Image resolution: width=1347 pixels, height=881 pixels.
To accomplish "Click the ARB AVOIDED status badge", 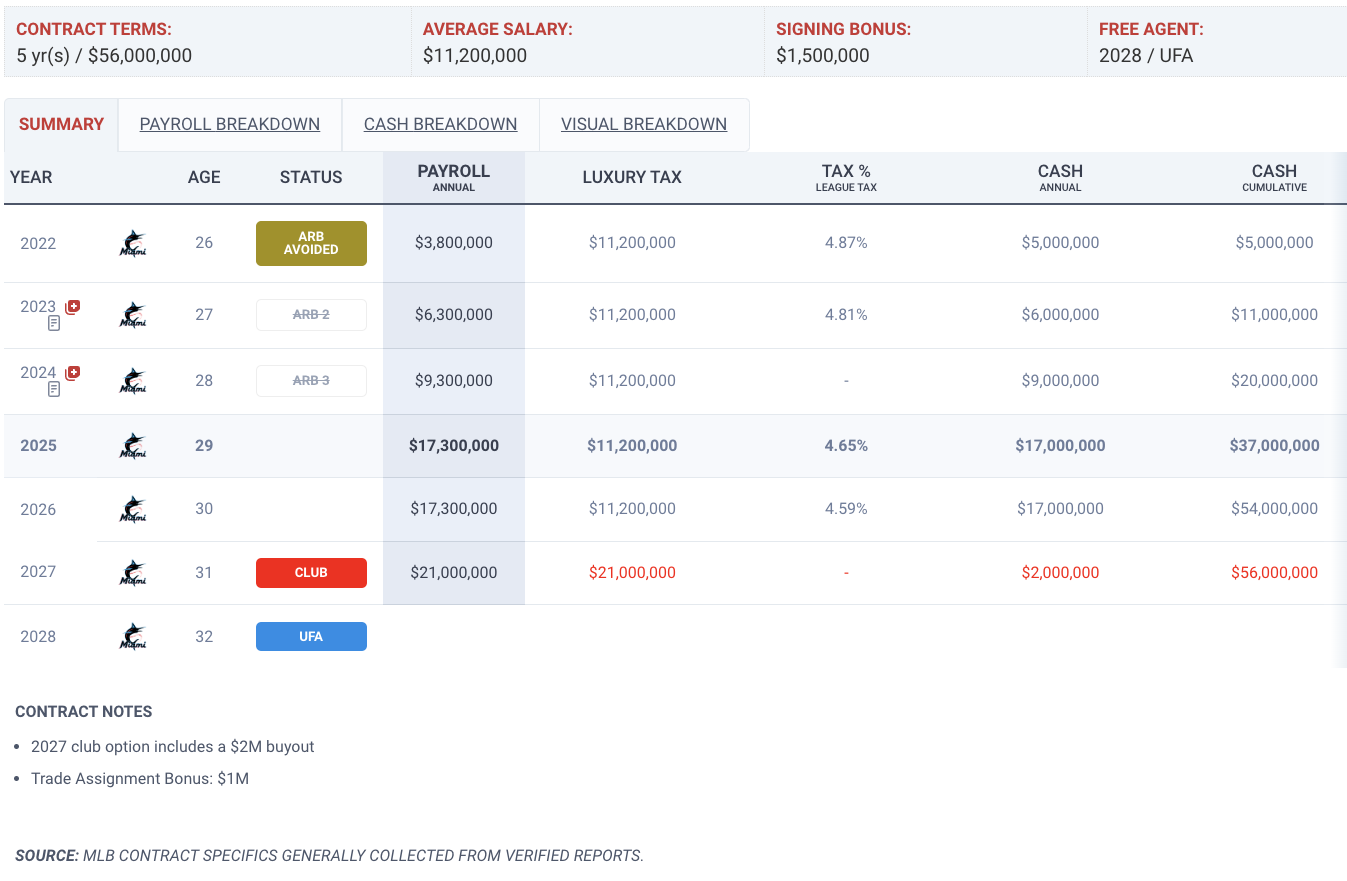I will pos(311,243).
